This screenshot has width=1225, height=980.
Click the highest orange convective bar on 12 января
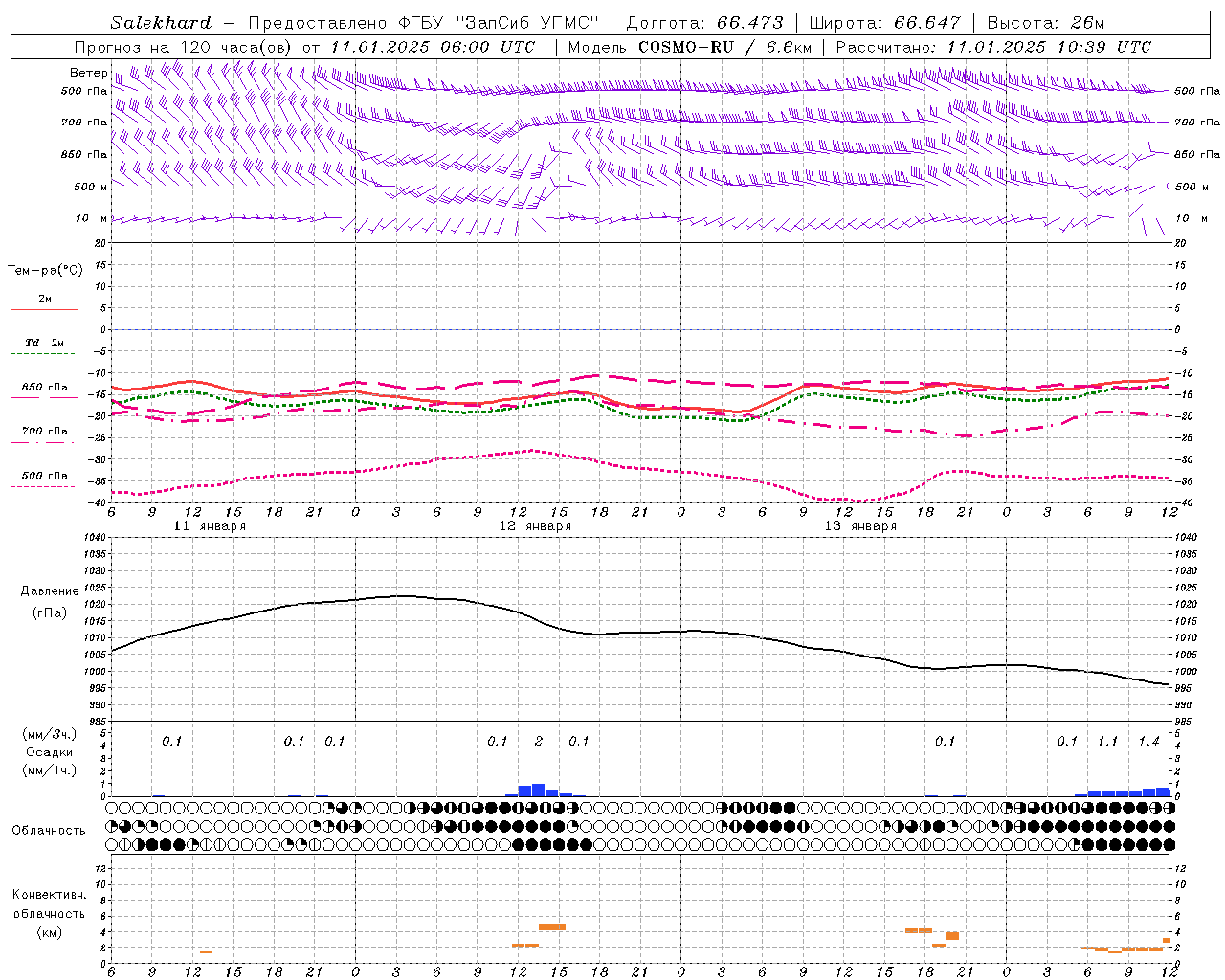[x=552, y=926]
